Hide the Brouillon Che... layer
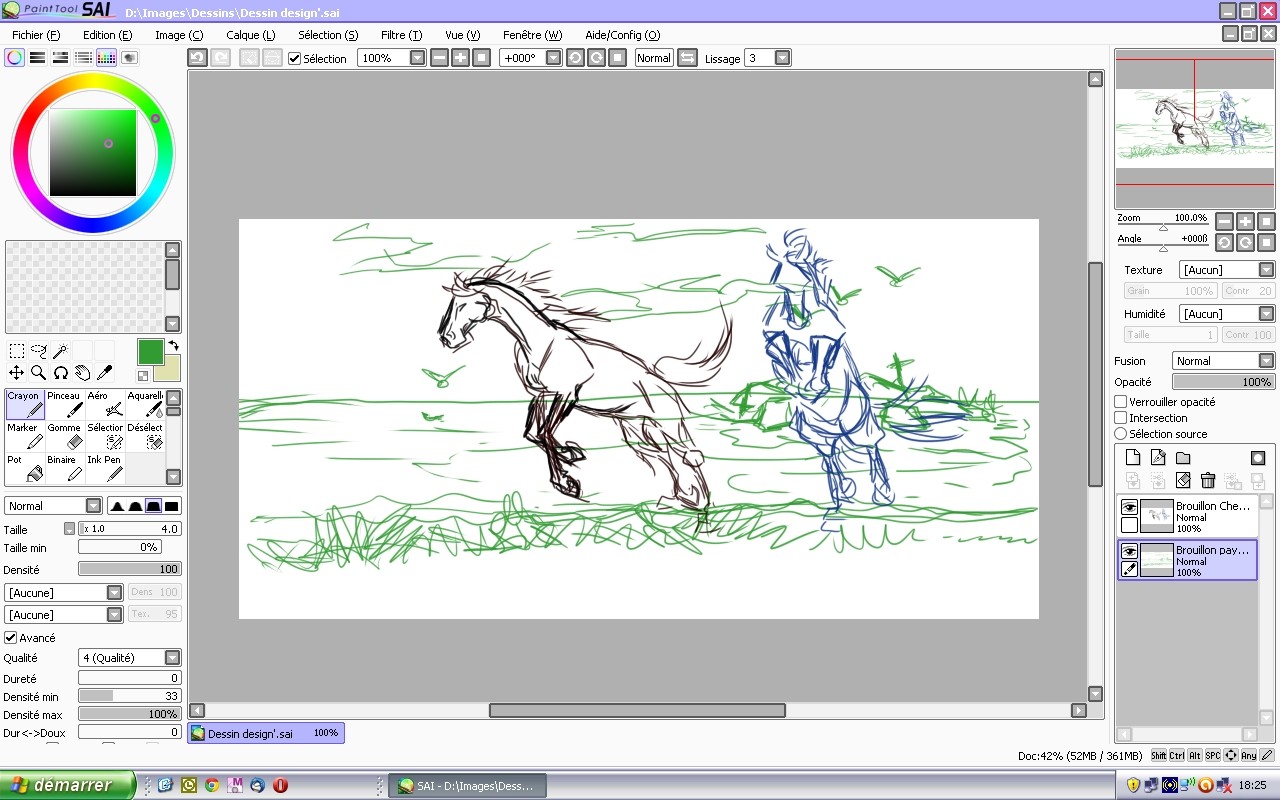 [x=1129, y=507]
